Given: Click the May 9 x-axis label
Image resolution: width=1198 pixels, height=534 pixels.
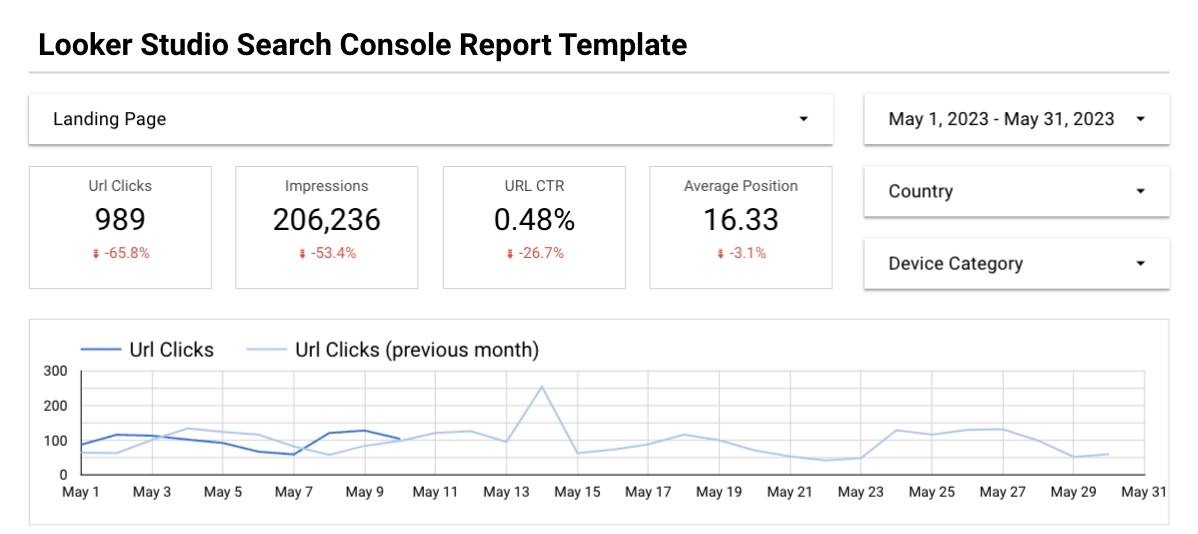Looking at the screenshot, I should coord(364,493).
